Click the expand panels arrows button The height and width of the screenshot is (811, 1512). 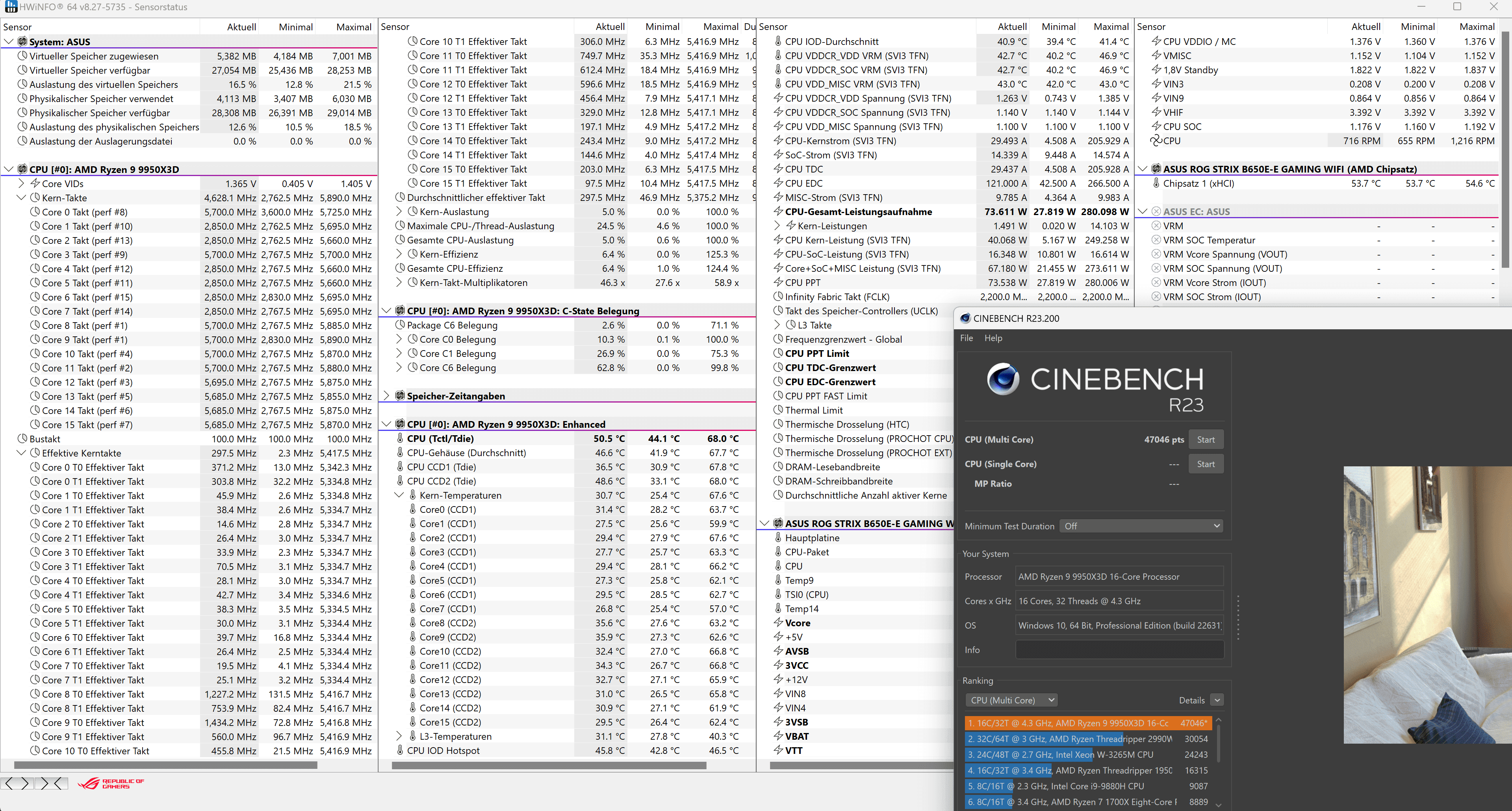17,783
